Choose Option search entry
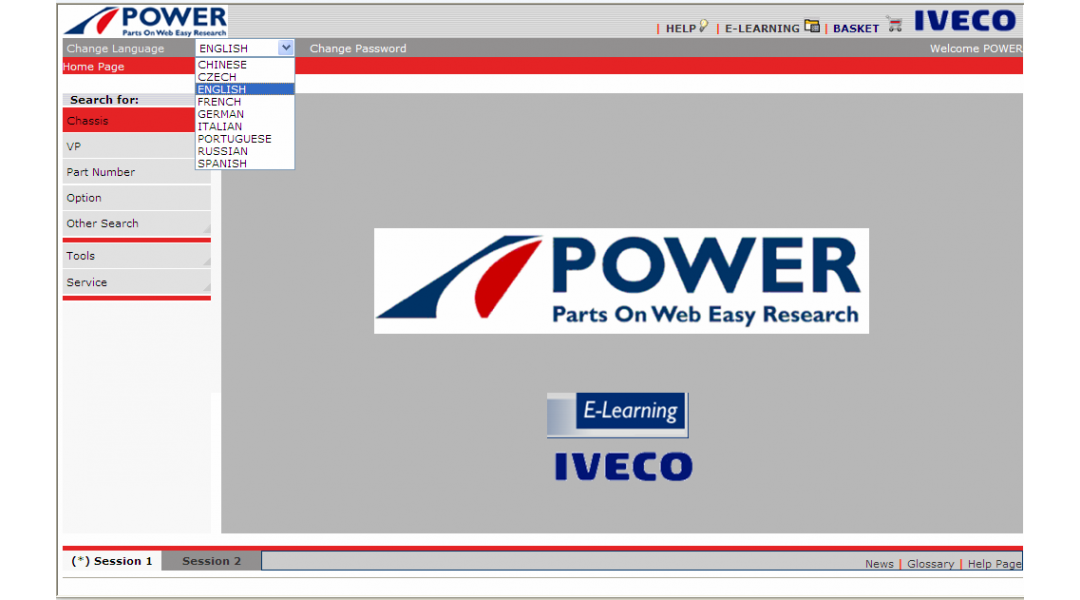 point(136,198)
